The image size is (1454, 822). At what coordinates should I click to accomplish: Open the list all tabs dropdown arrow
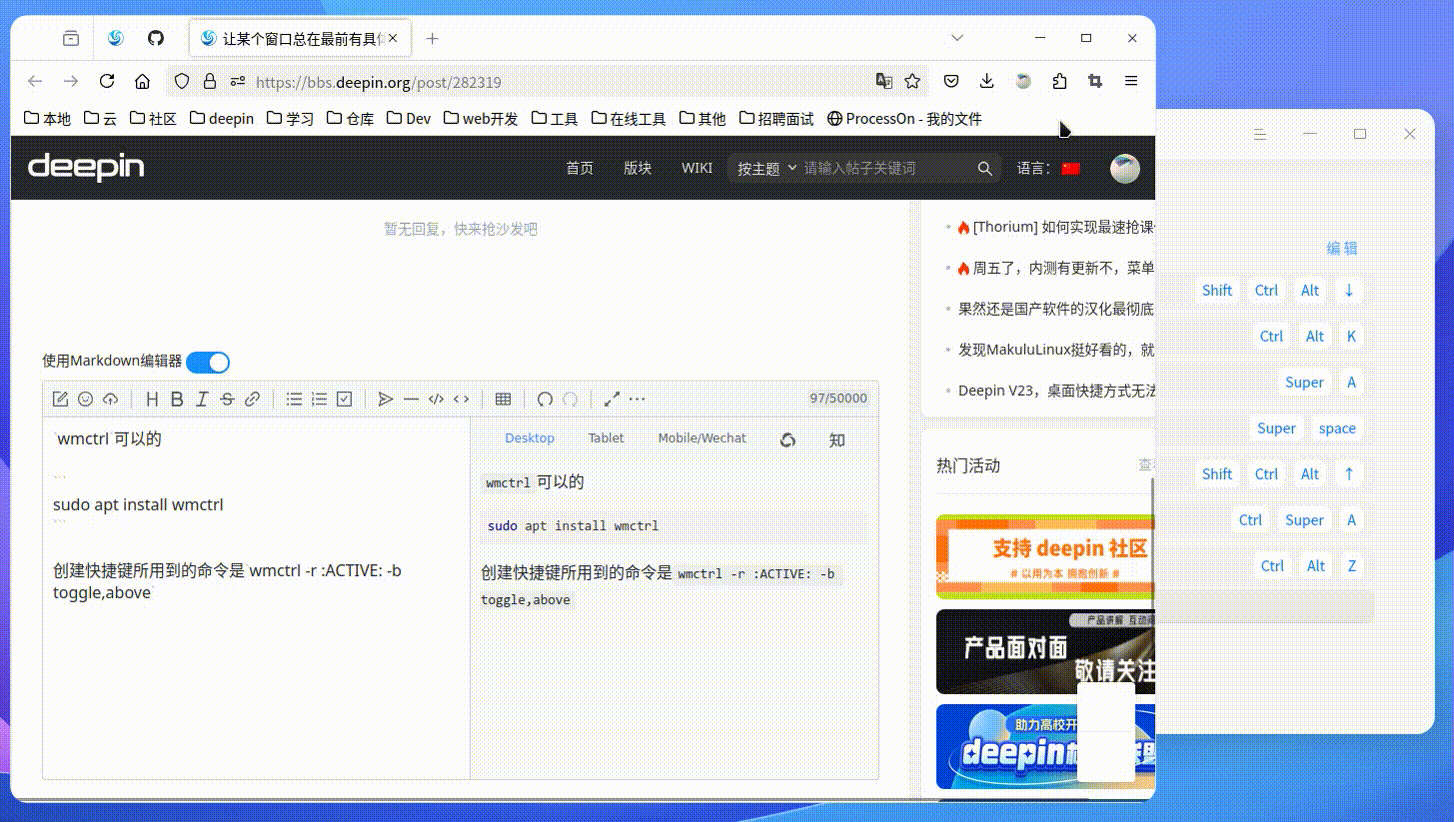click(957, 38)
